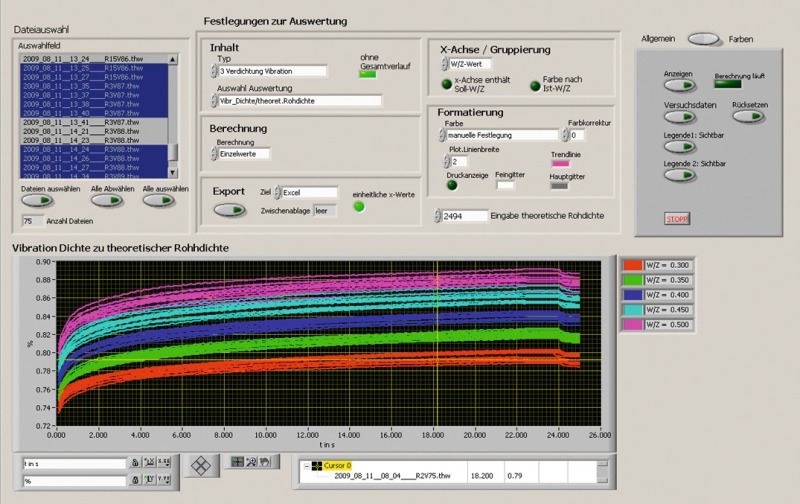Image resolution: width=800 pixels, height=504 pixels.
Task: Click the red STOPP button
Action: point(677,219)
